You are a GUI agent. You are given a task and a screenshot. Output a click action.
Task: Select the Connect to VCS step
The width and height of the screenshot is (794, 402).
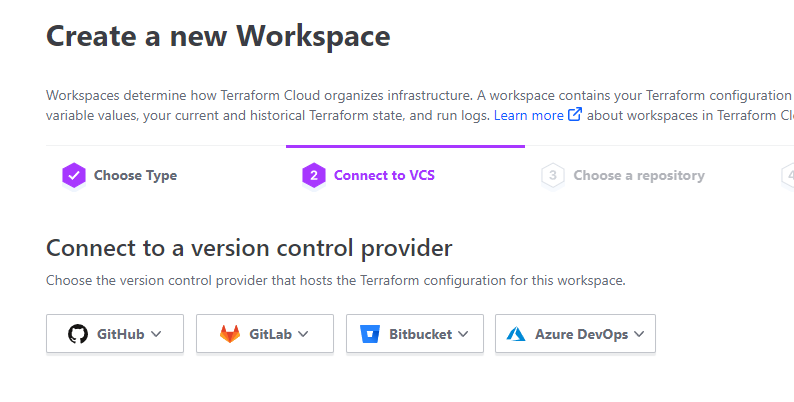[x=384, y=176]
